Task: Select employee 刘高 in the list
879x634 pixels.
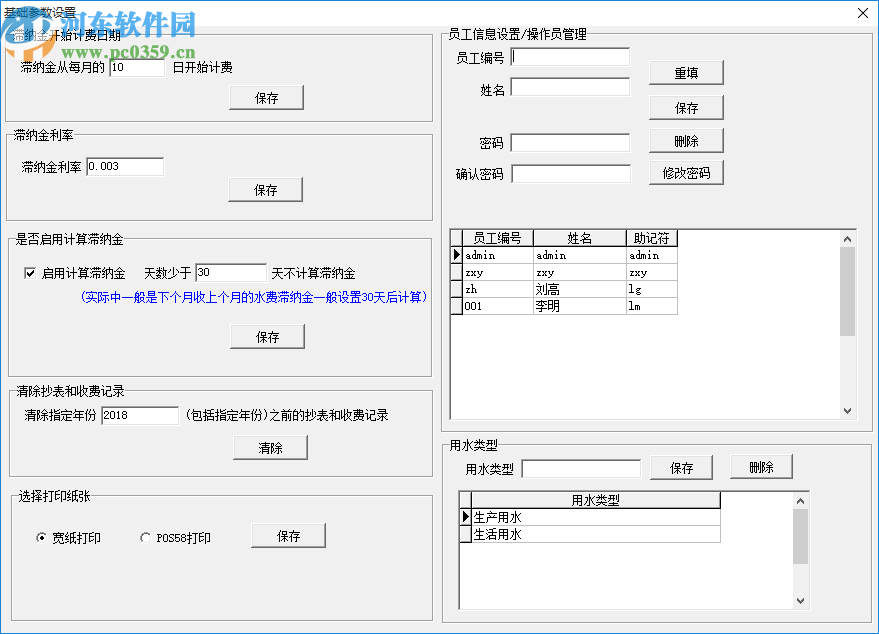Action: pos(580,290)
